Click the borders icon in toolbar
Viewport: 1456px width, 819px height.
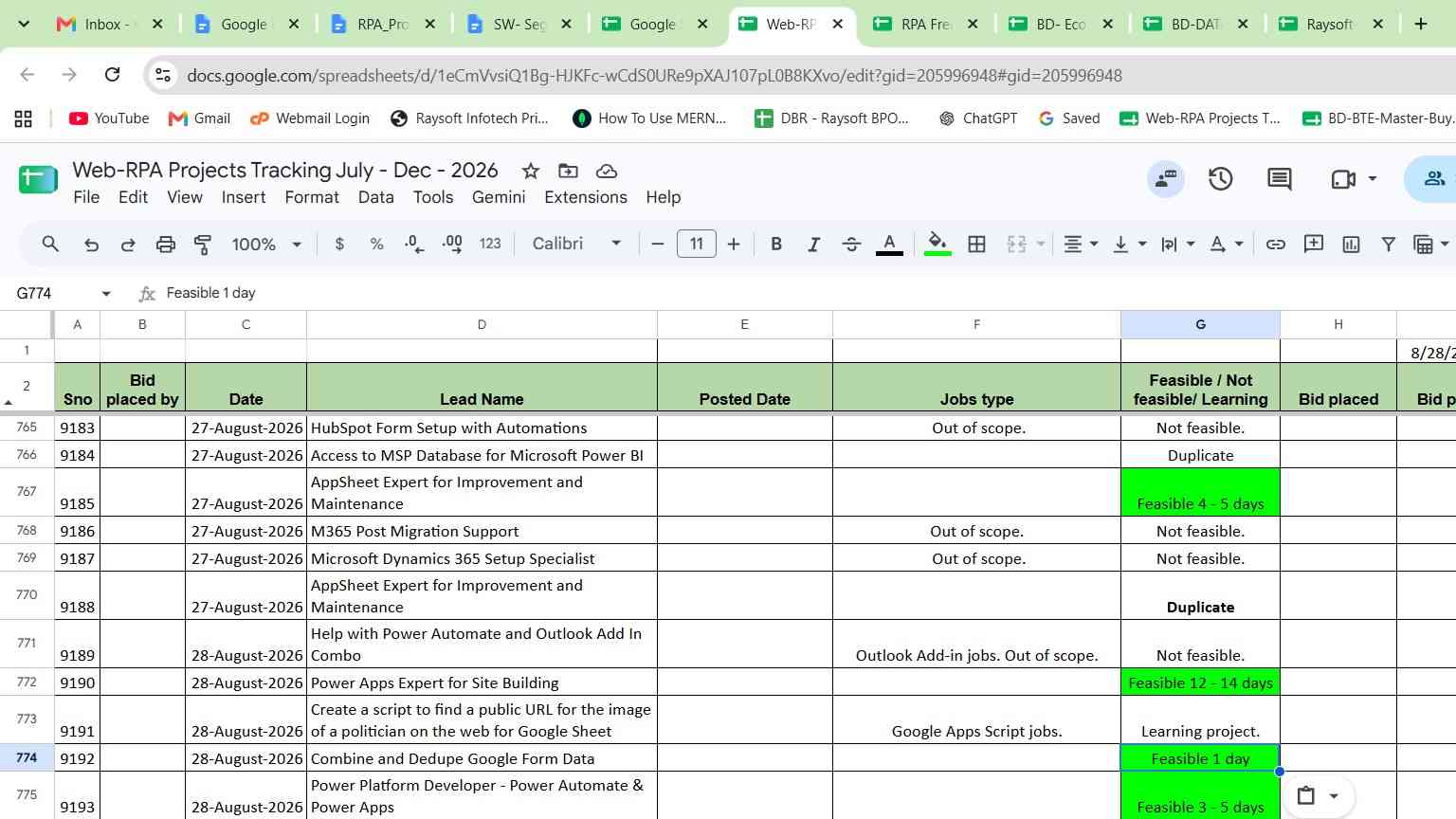pyautogui.click(x=976, y=244)
